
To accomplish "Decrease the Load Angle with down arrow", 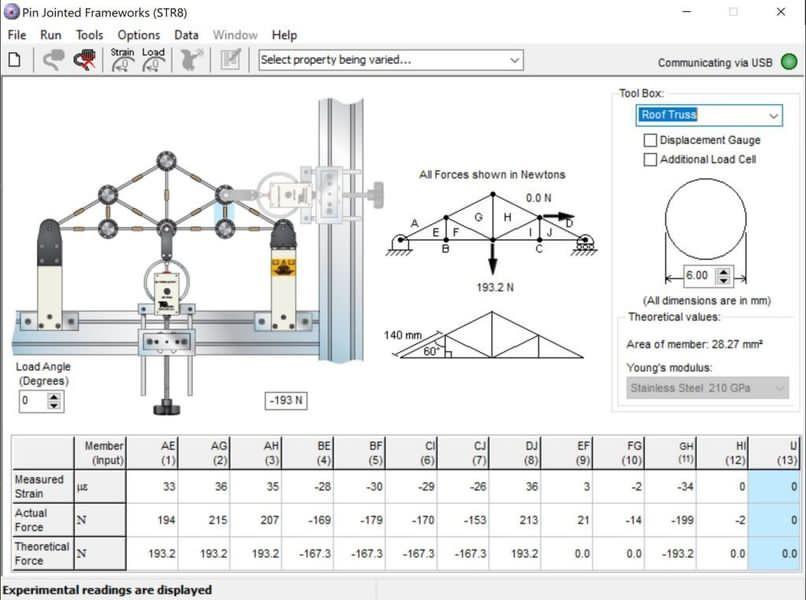I will [x=54, y=405].
